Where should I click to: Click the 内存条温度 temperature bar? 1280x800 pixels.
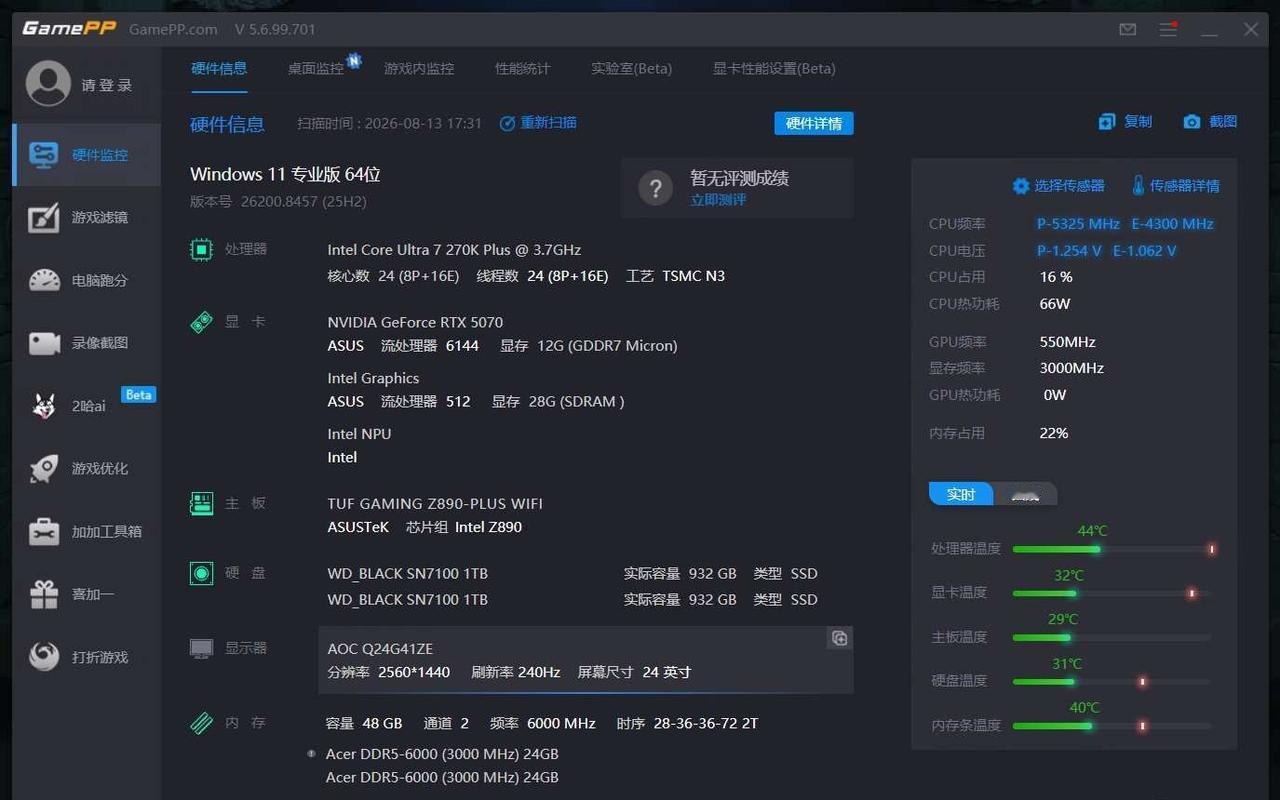(1112, 725)
